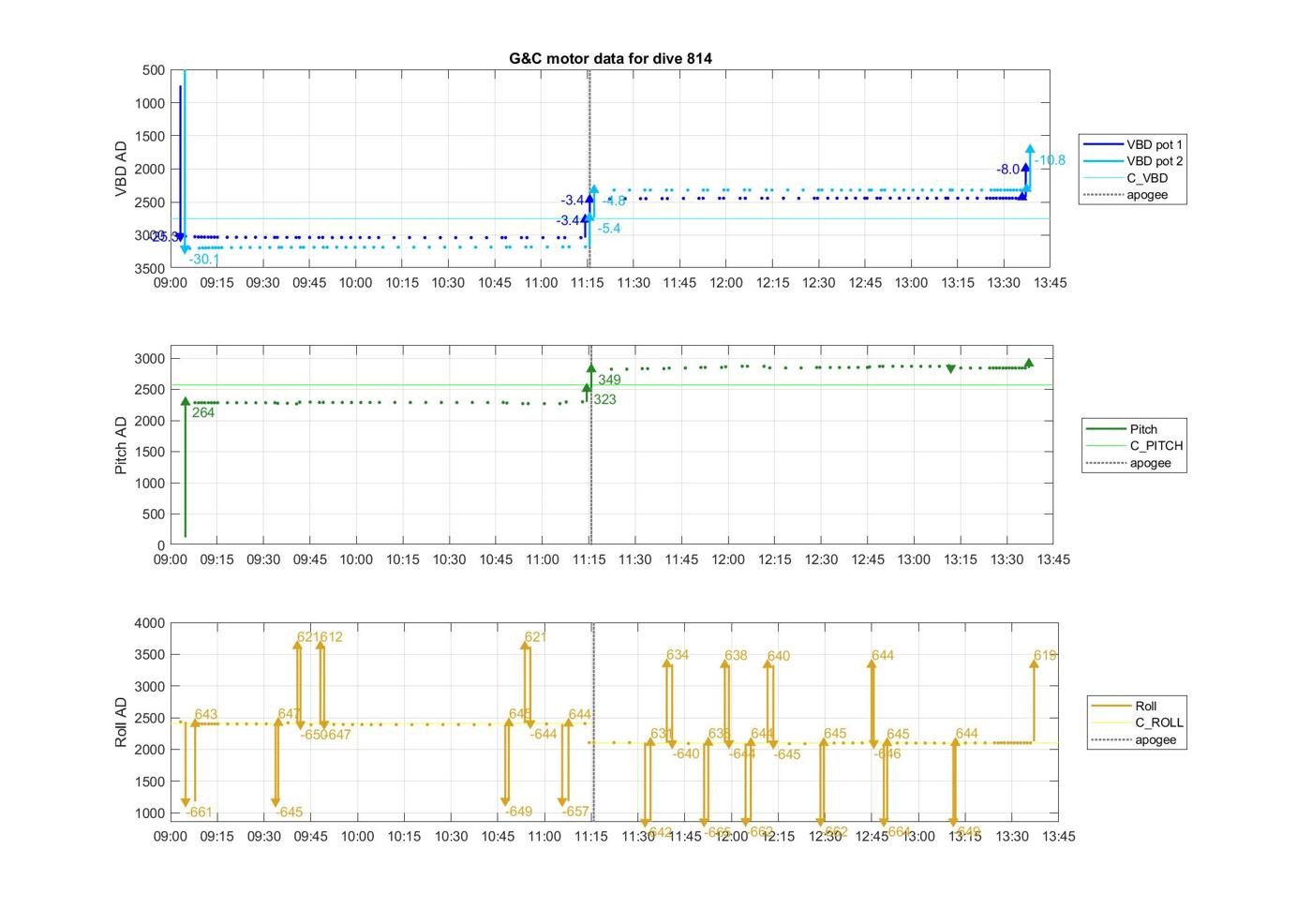The height and width of the screenshot is (924, 1312).
Task: Click the "12:00" tick on Pitch x-axis
Action: coord(728,559)
